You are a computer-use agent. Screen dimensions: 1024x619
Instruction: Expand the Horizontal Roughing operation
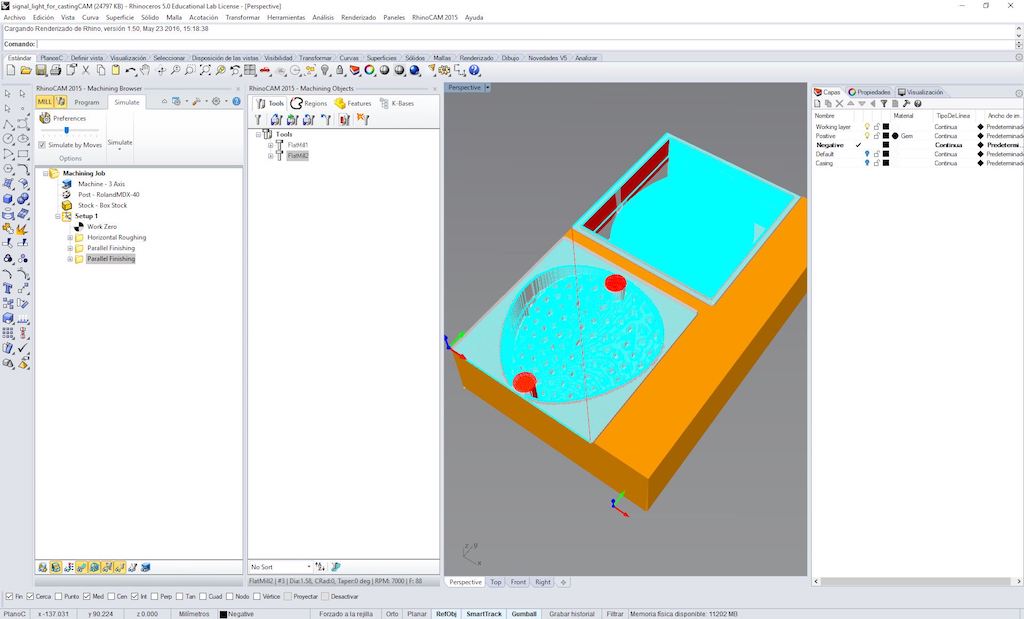pos(70,238)
